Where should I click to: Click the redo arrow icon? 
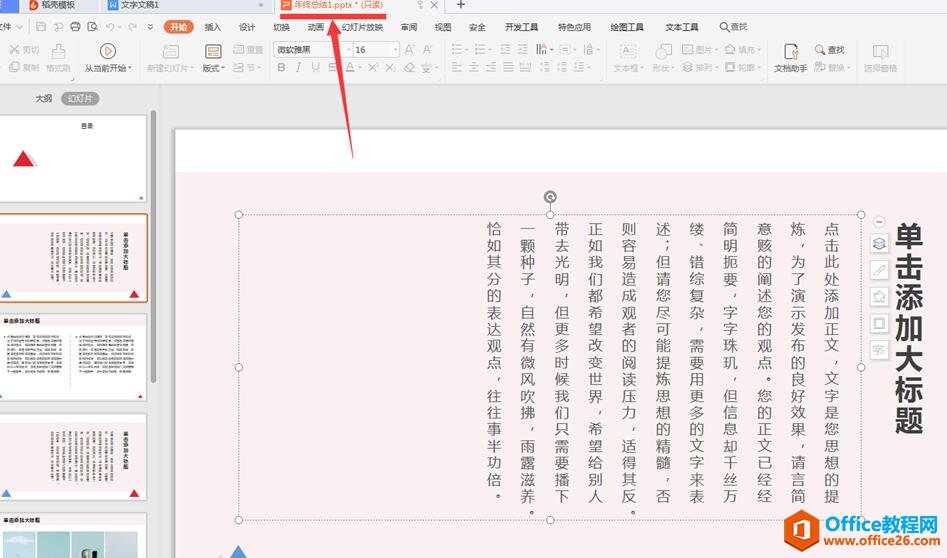pyautogui.click(x=132, y=27)
